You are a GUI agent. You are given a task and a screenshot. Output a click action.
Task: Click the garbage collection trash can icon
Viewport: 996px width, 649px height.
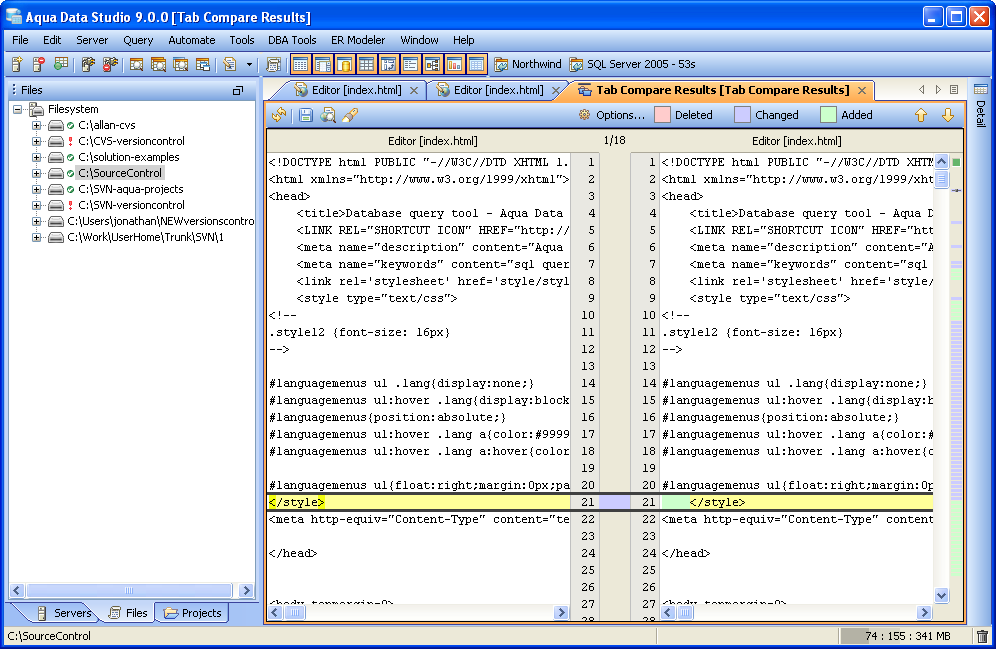(982, 636)
